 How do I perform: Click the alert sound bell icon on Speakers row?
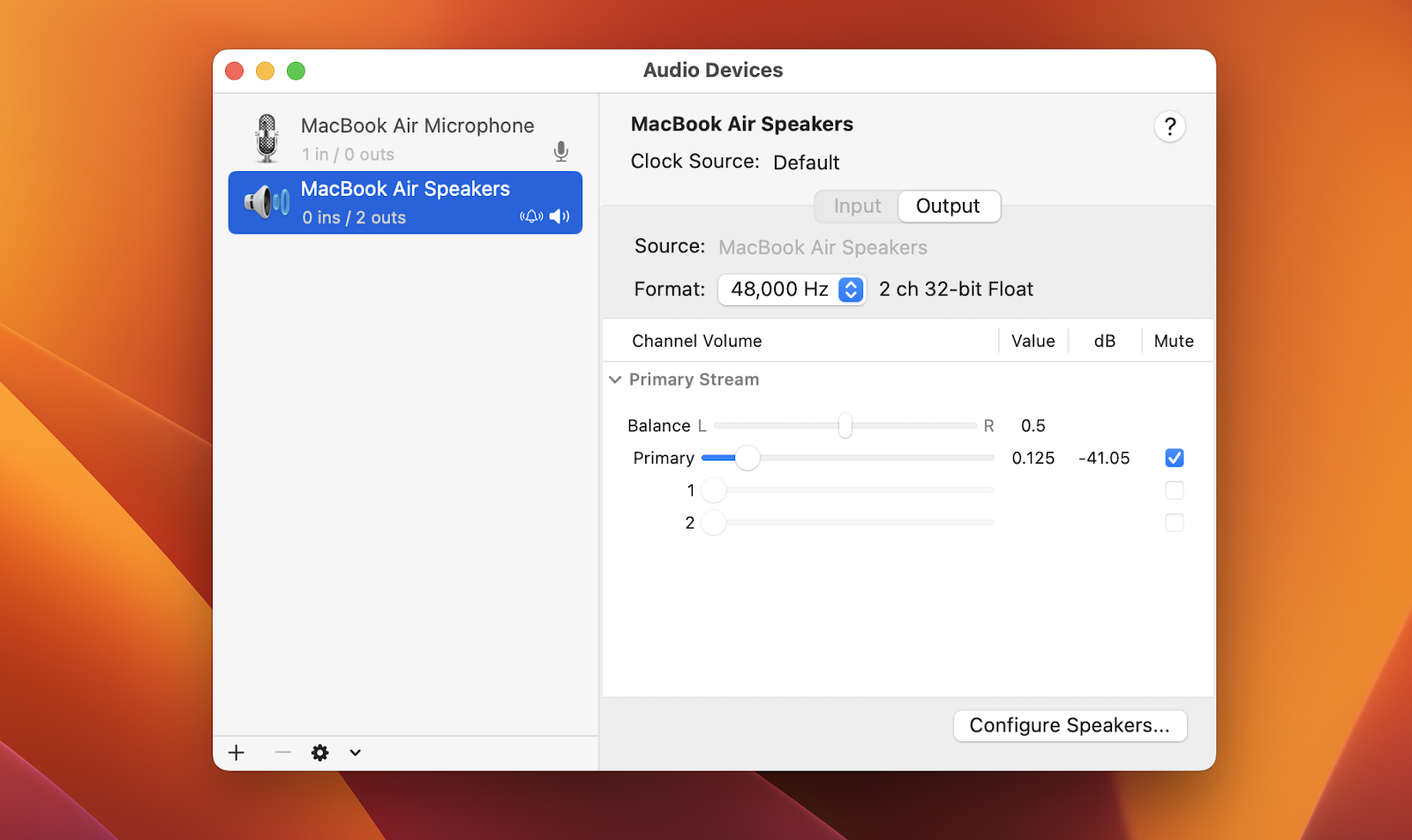pos(531,216)
